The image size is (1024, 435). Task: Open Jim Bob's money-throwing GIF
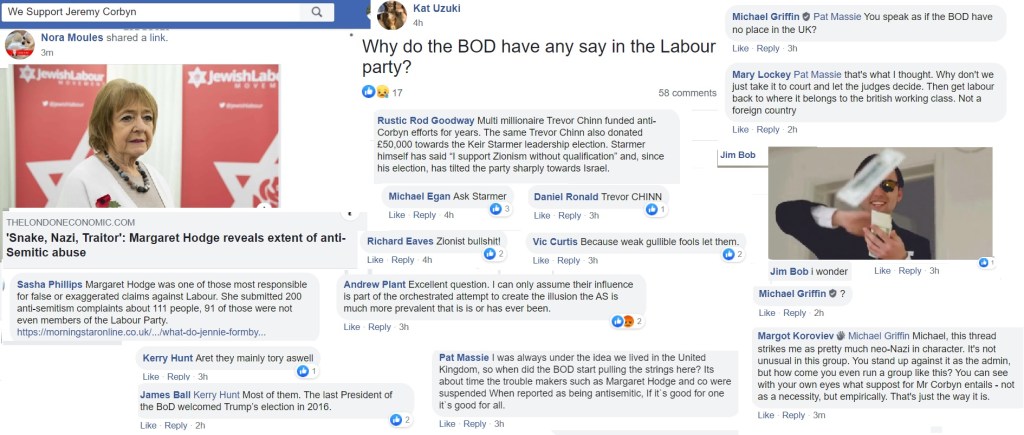pyautogui.click(x=880, y=203)
